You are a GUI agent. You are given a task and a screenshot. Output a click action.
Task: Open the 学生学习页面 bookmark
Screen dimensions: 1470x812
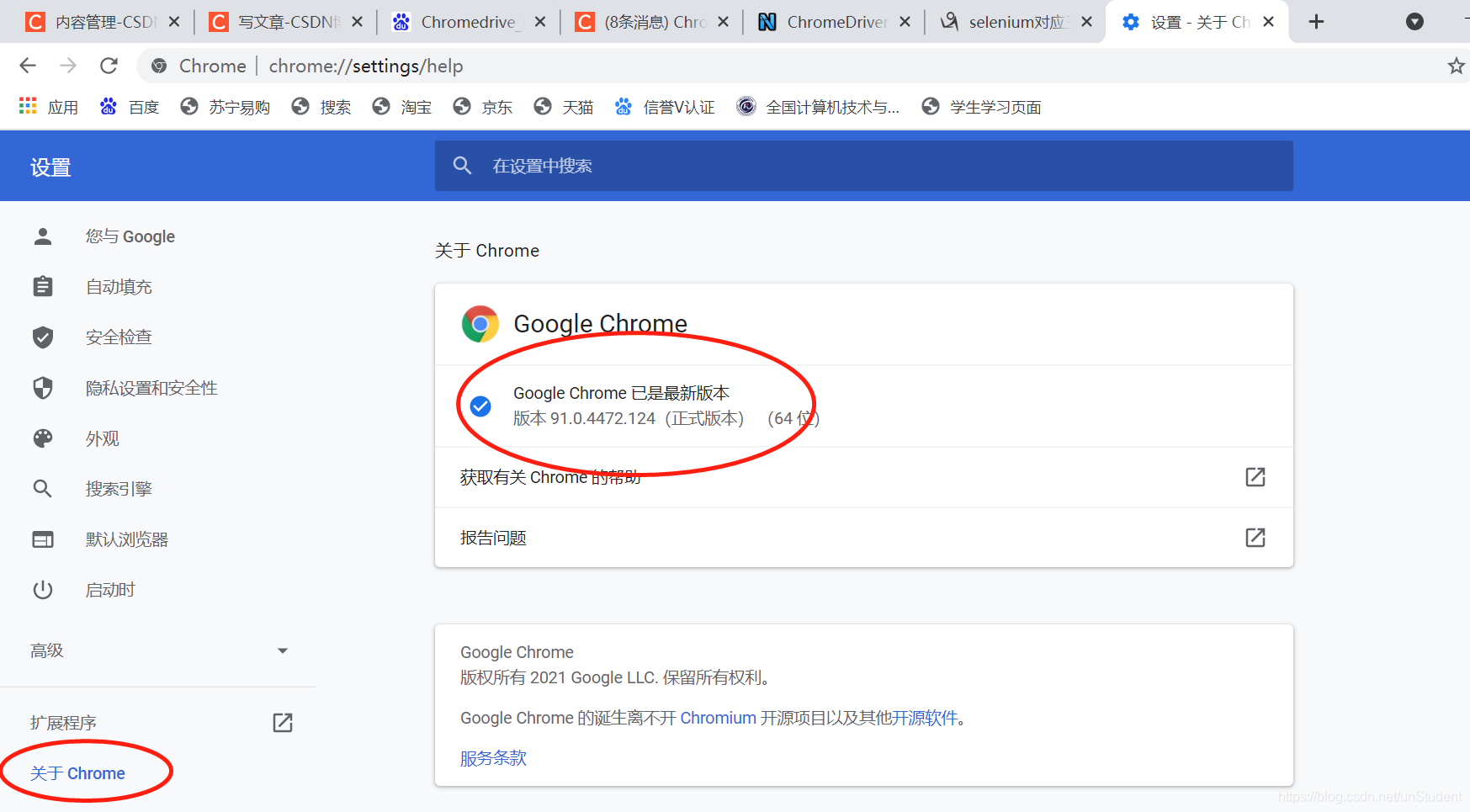coord(982,107)
